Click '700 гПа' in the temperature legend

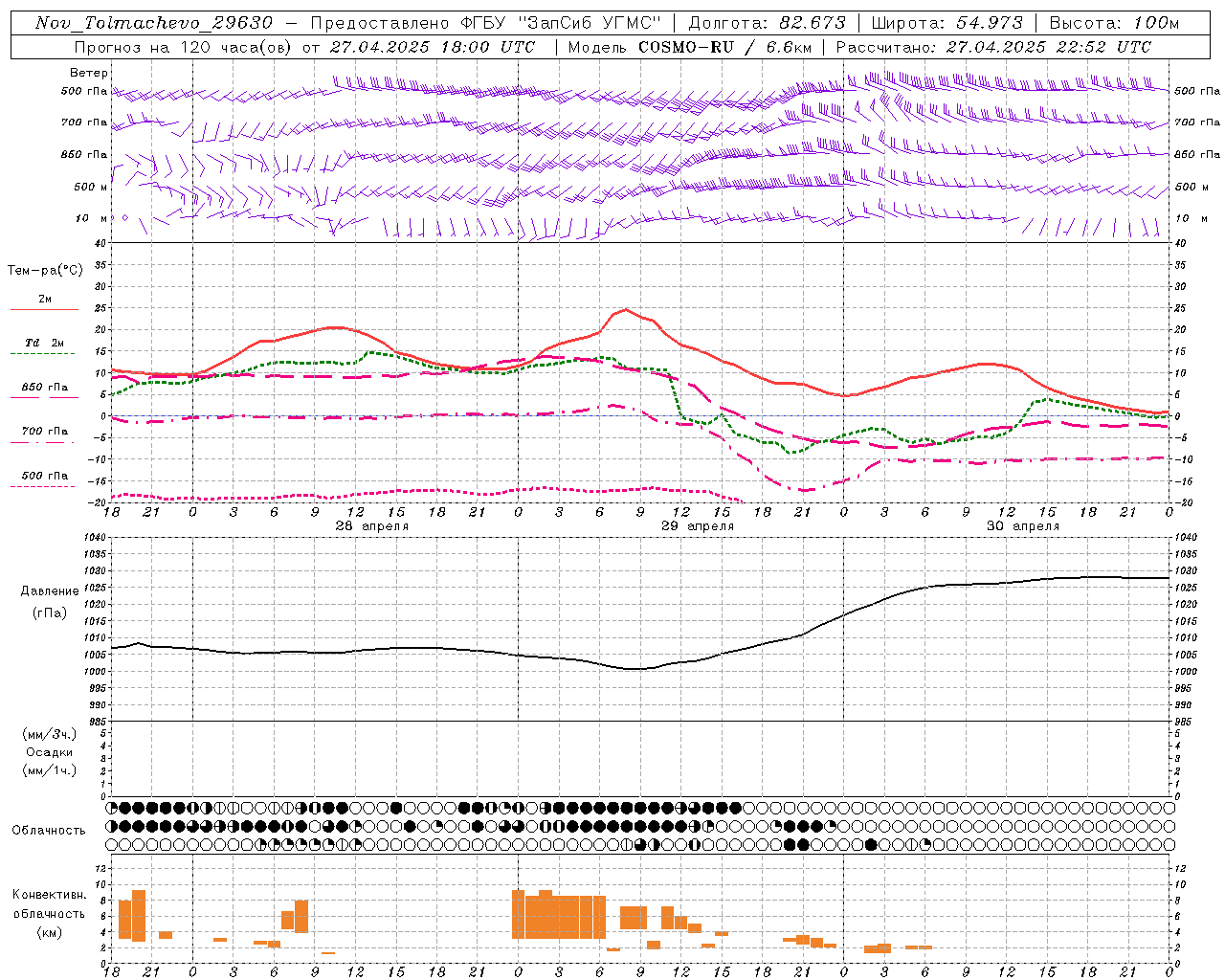point(45,432)
